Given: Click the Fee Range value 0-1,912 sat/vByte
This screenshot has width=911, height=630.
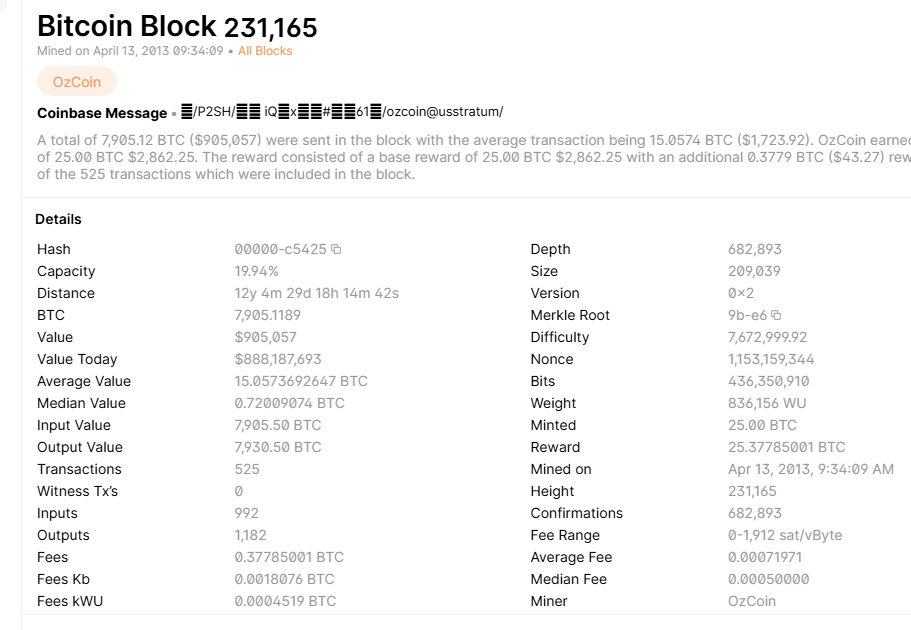Looking at the screenshot, I should pyautogui.click(x=784, y=535).
